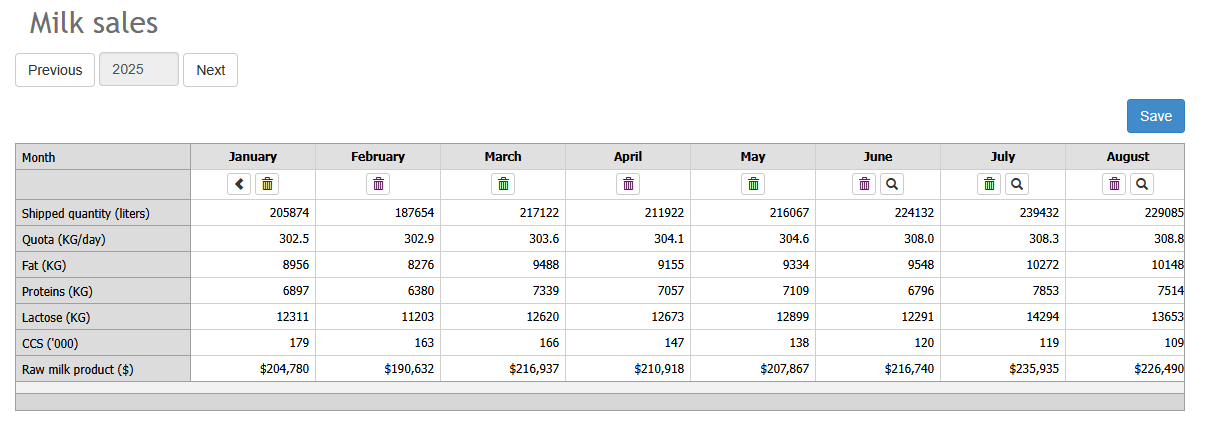The width and height of the screenshot is (1227, 435).
Task: Click the trash icon under June
Action: (x=865, y=184)
